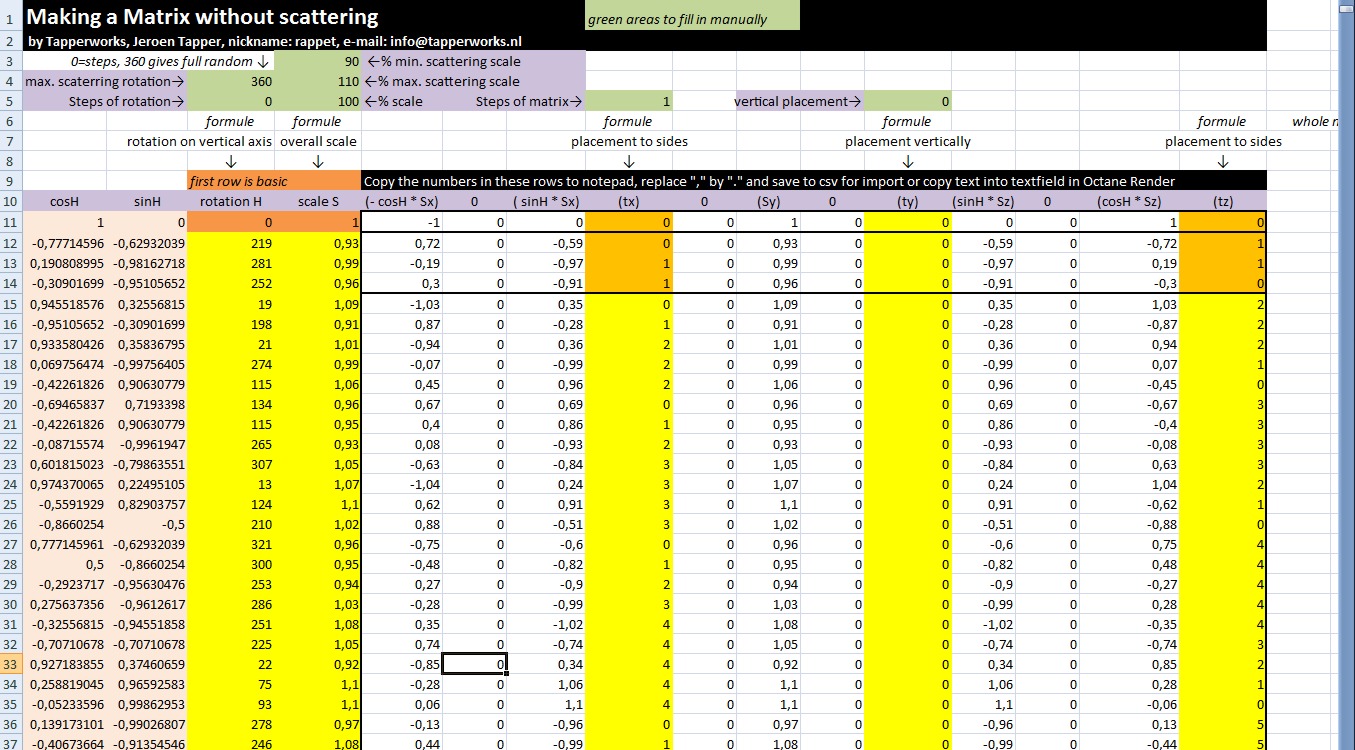Click the '(cosH * Sz)' heading cell

(1130, 201)
